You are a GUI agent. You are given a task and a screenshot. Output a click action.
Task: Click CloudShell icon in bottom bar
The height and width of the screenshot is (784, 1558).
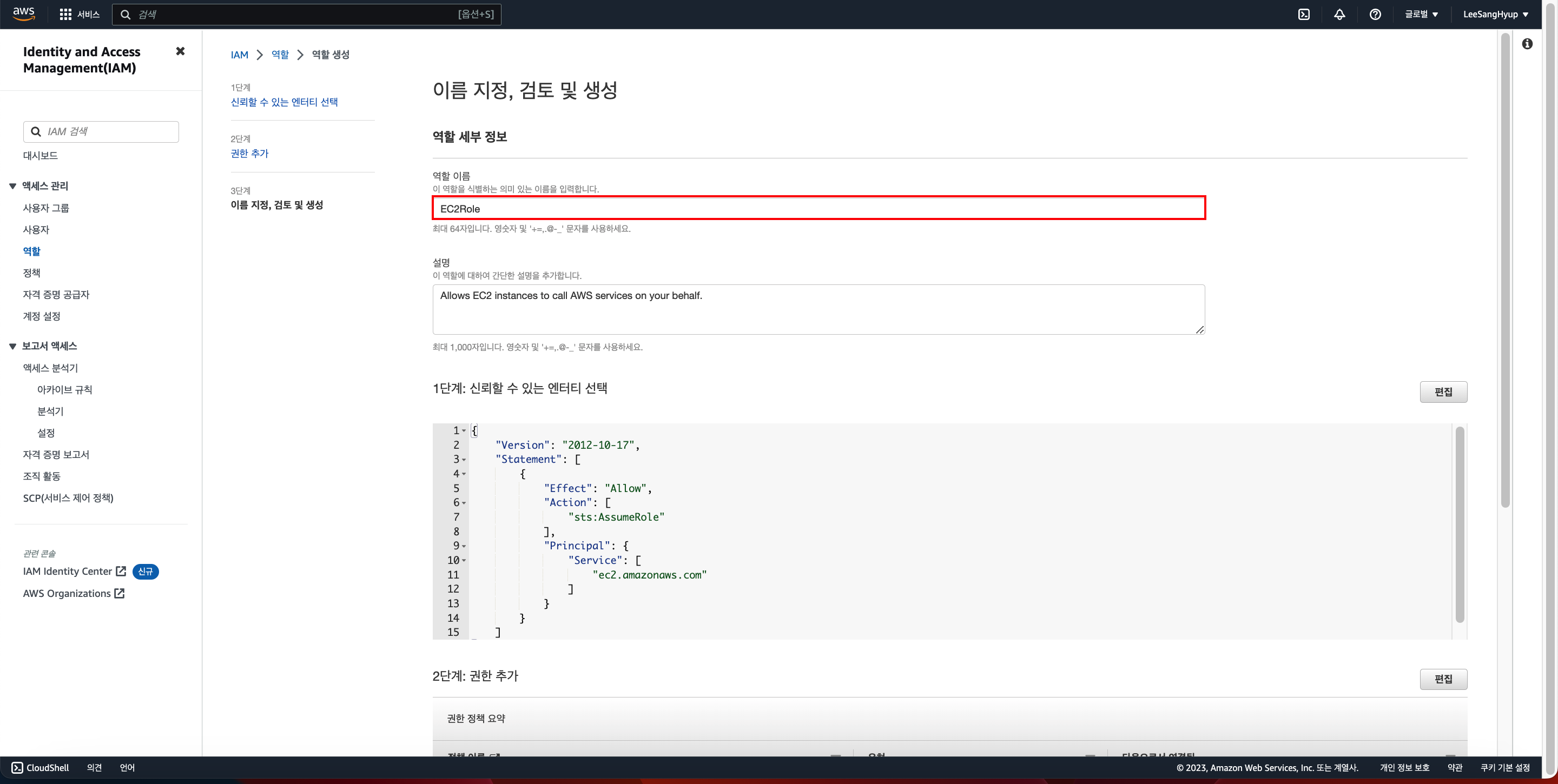[x=17, y=768]
